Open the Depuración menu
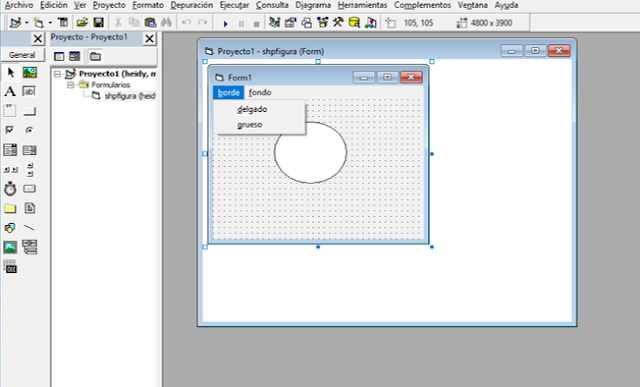640x387 pixels. (x=191, y=5)
